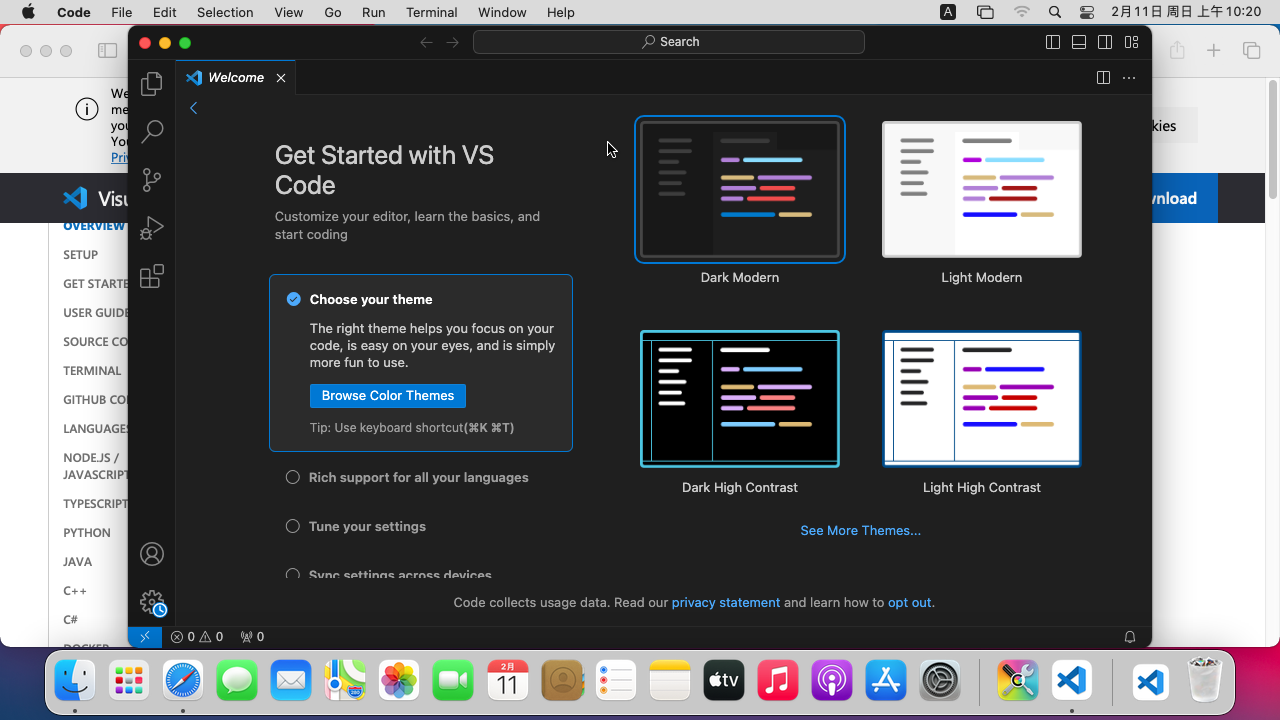Open Customize Layout icon

[x=1131, y=42]
